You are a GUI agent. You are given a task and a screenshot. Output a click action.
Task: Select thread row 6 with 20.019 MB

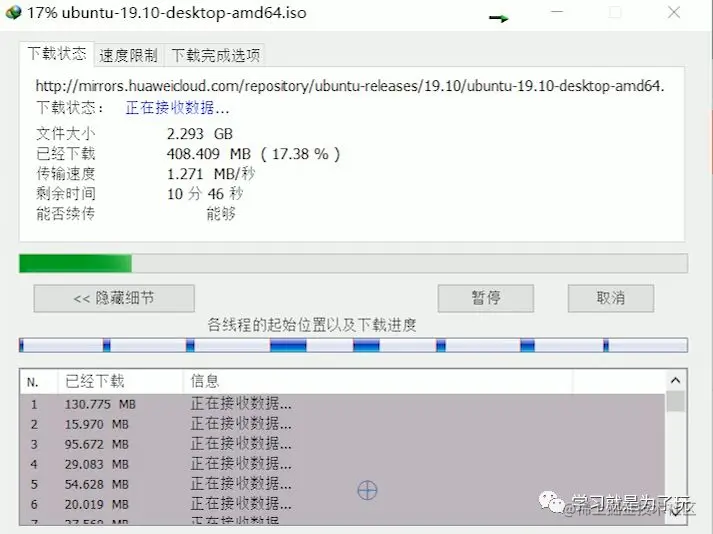click(x=342, y=504)
